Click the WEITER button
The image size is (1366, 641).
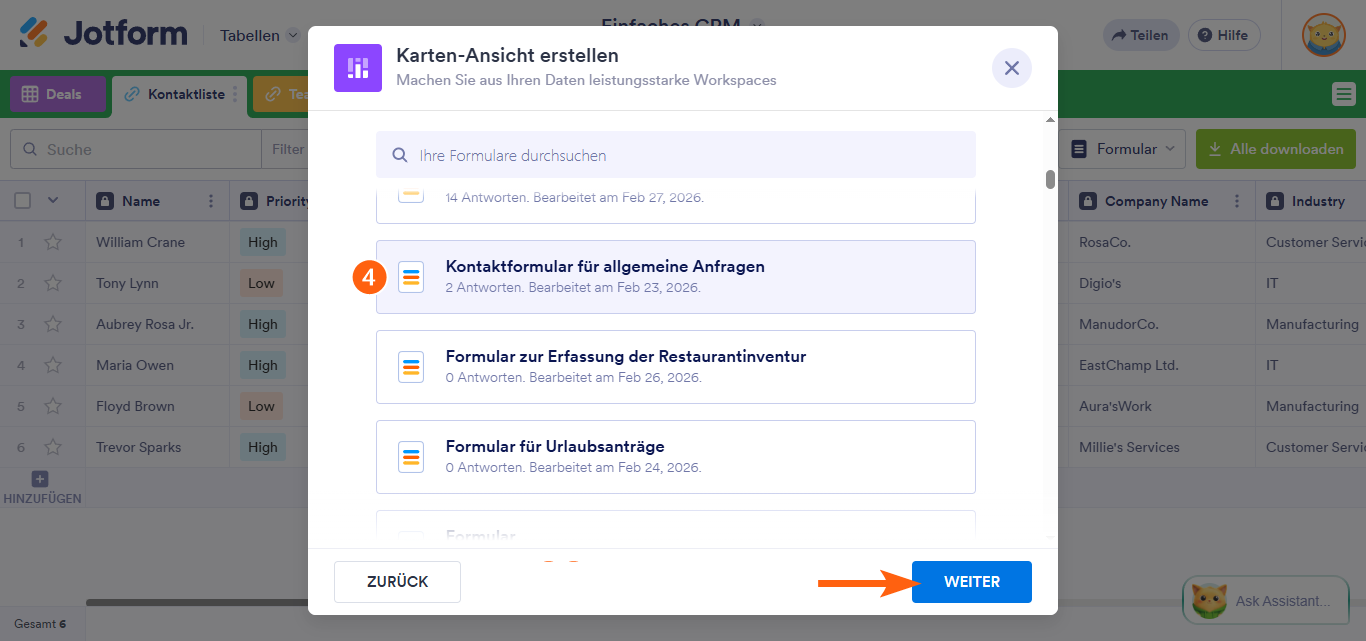[x=971, y=581]
